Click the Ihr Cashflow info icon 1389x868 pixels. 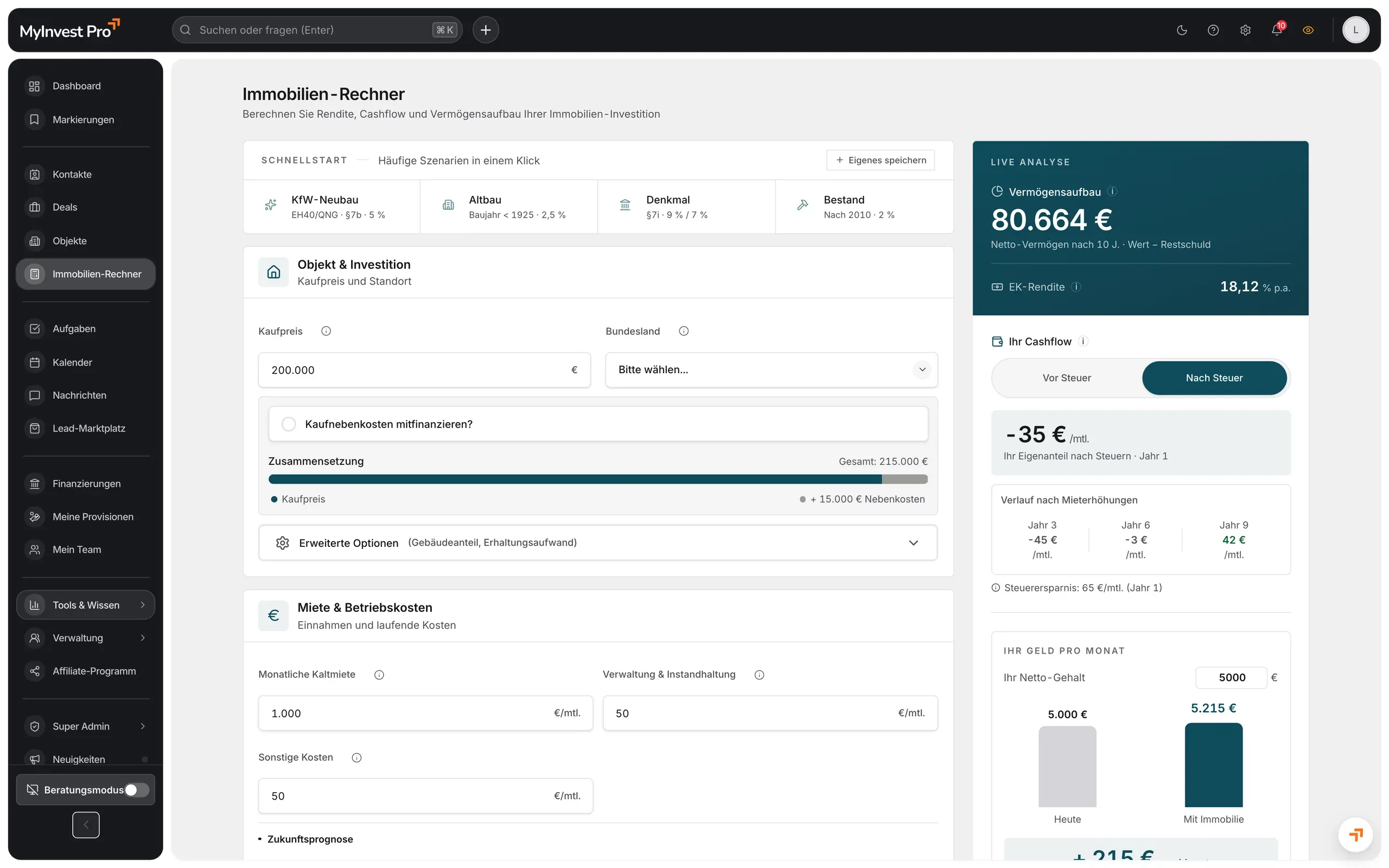point(1083,341)
